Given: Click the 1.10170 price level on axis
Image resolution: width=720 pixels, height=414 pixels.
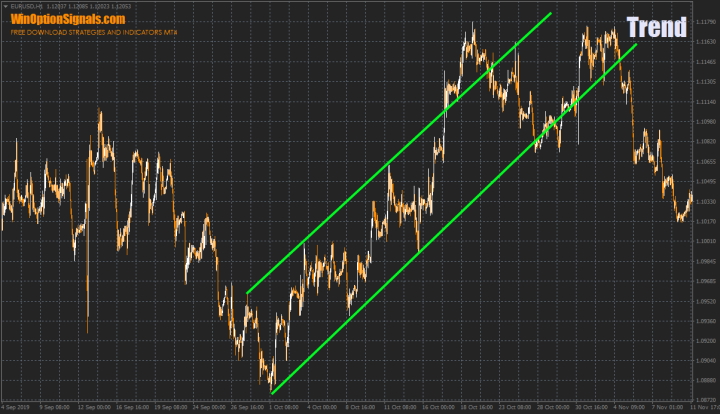Looking at the screenshot, I should pyautogui.click(x=704, y=221).
